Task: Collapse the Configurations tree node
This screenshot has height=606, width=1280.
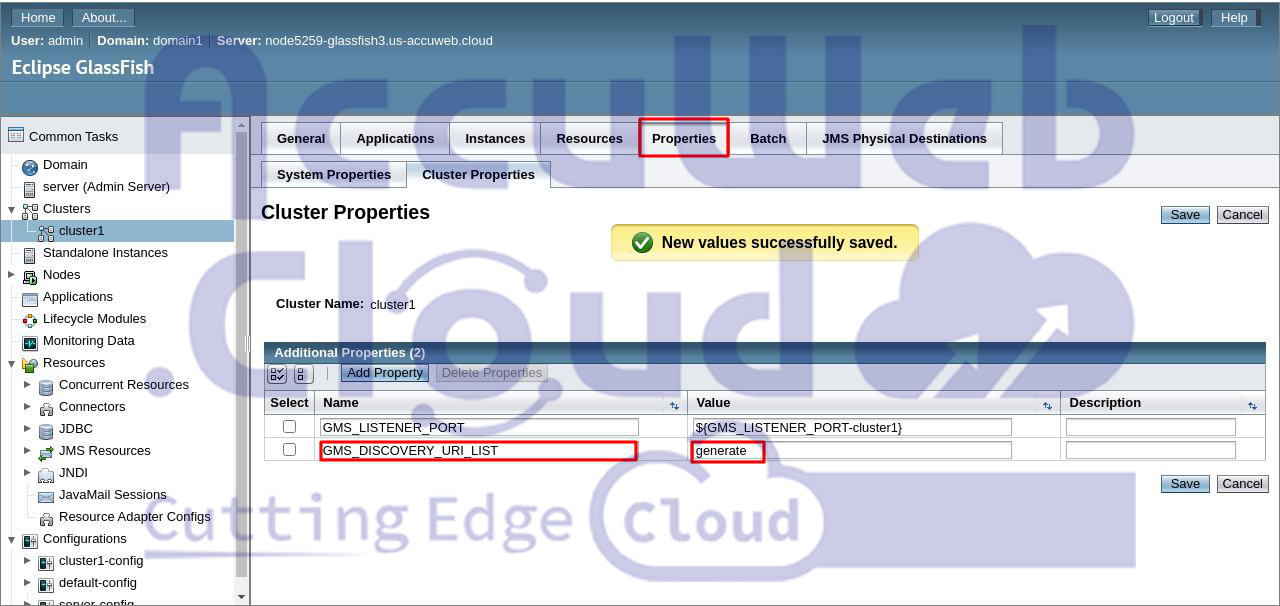Action: pos(12,540)
